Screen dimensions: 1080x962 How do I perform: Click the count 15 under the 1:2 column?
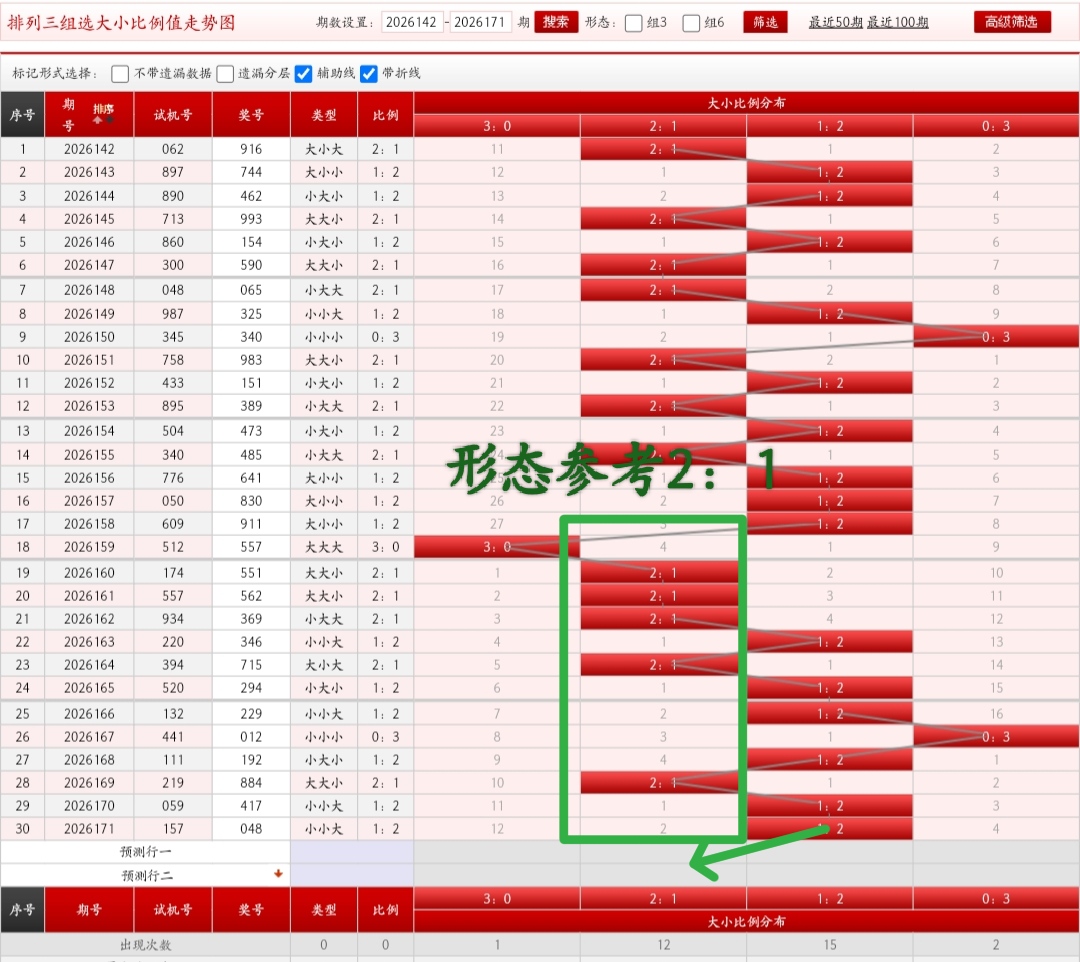coord(830,945)
